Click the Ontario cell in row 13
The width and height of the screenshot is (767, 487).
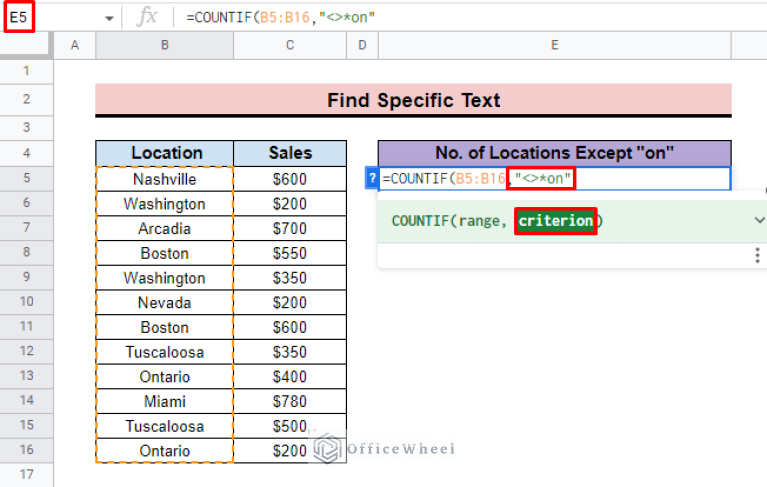pos(165,376)
